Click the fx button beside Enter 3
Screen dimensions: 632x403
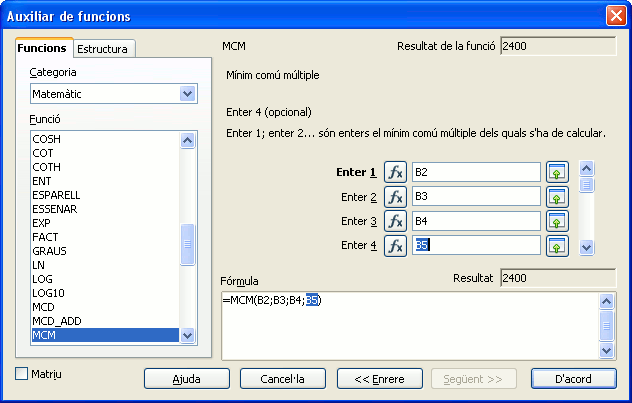coord(395,221)
